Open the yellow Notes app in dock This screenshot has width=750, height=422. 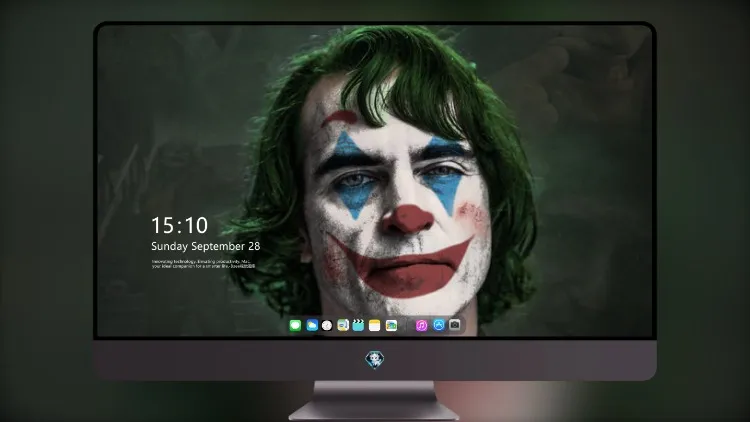coord(375,325)
